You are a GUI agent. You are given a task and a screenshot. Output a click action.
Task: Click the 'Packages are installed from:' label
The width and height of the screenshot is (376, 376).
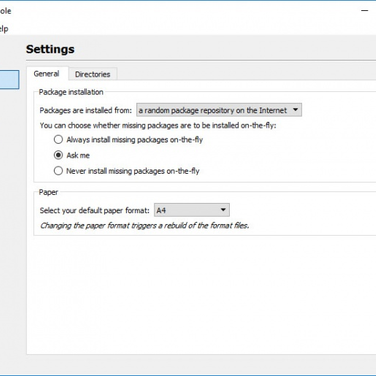tap(86, 110)
